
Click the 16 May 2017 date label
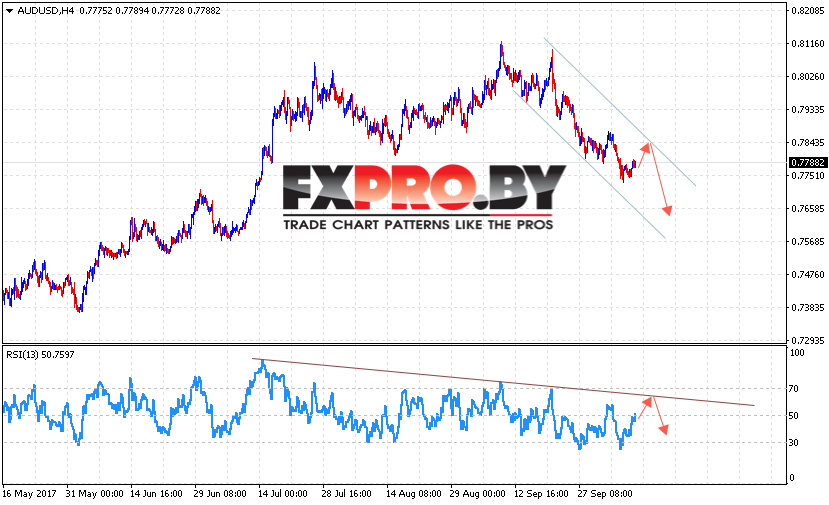30,494
